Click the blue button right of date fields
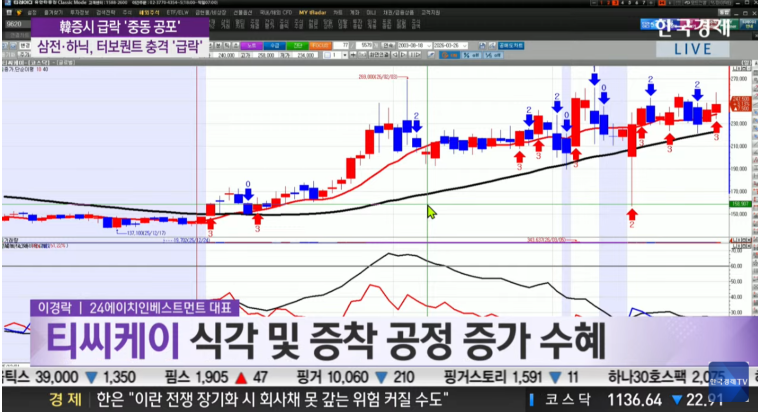 [509, 45]
